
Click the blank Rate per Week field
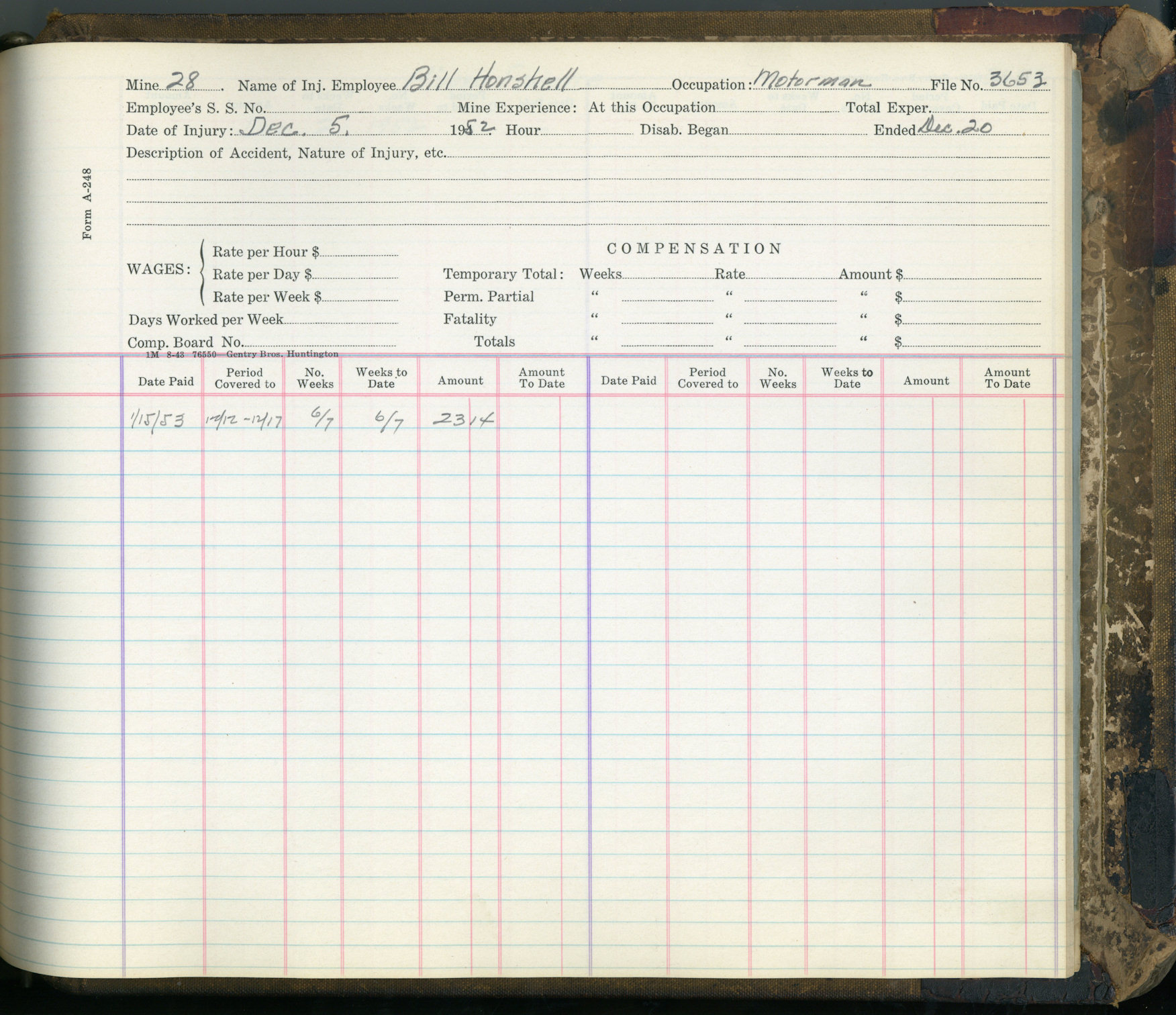click(360, 297)
